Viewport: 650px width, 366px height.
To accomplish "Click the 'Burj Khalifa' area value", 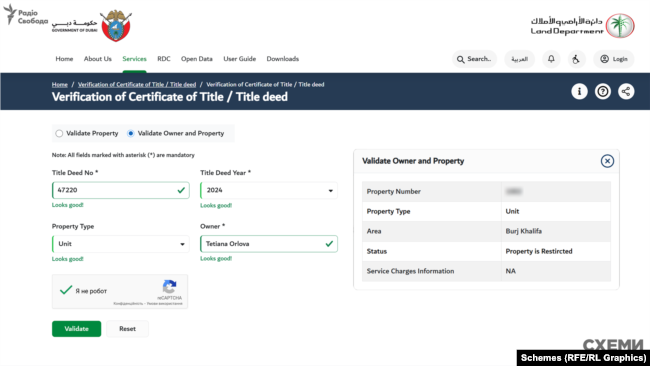I will pos(524,231).
